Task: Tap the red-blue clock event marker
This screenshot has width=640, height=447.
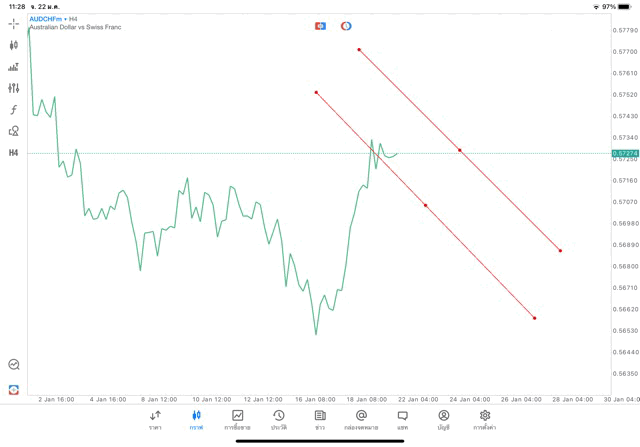Action: click(x=346, y=26)
